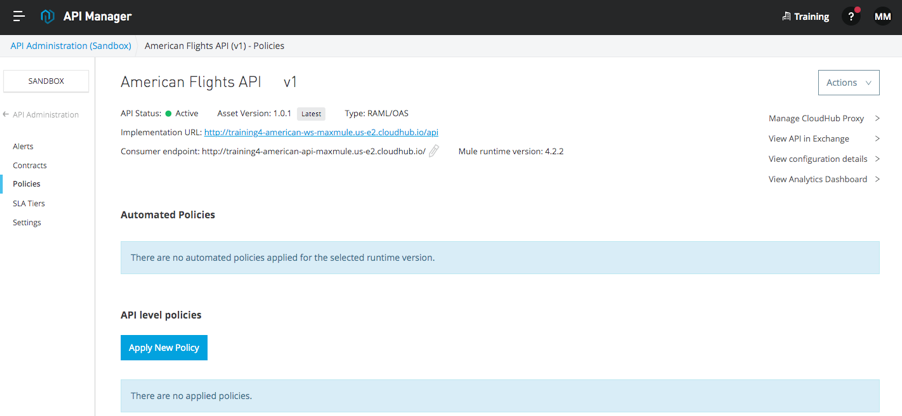This screenshot has width=902, height=416.
Task: Click the API level policies heading
Action: click(x=161, y=315)
